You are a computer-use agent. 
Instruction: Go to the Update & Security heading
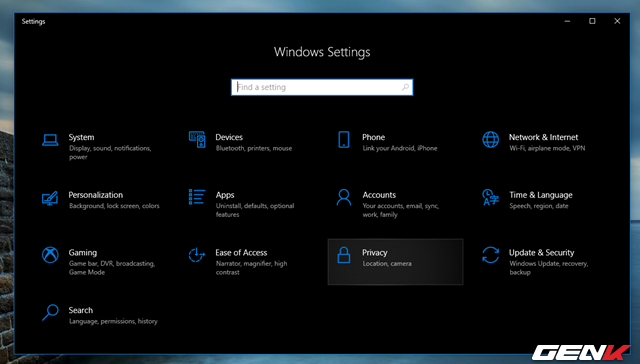(541, 253)
